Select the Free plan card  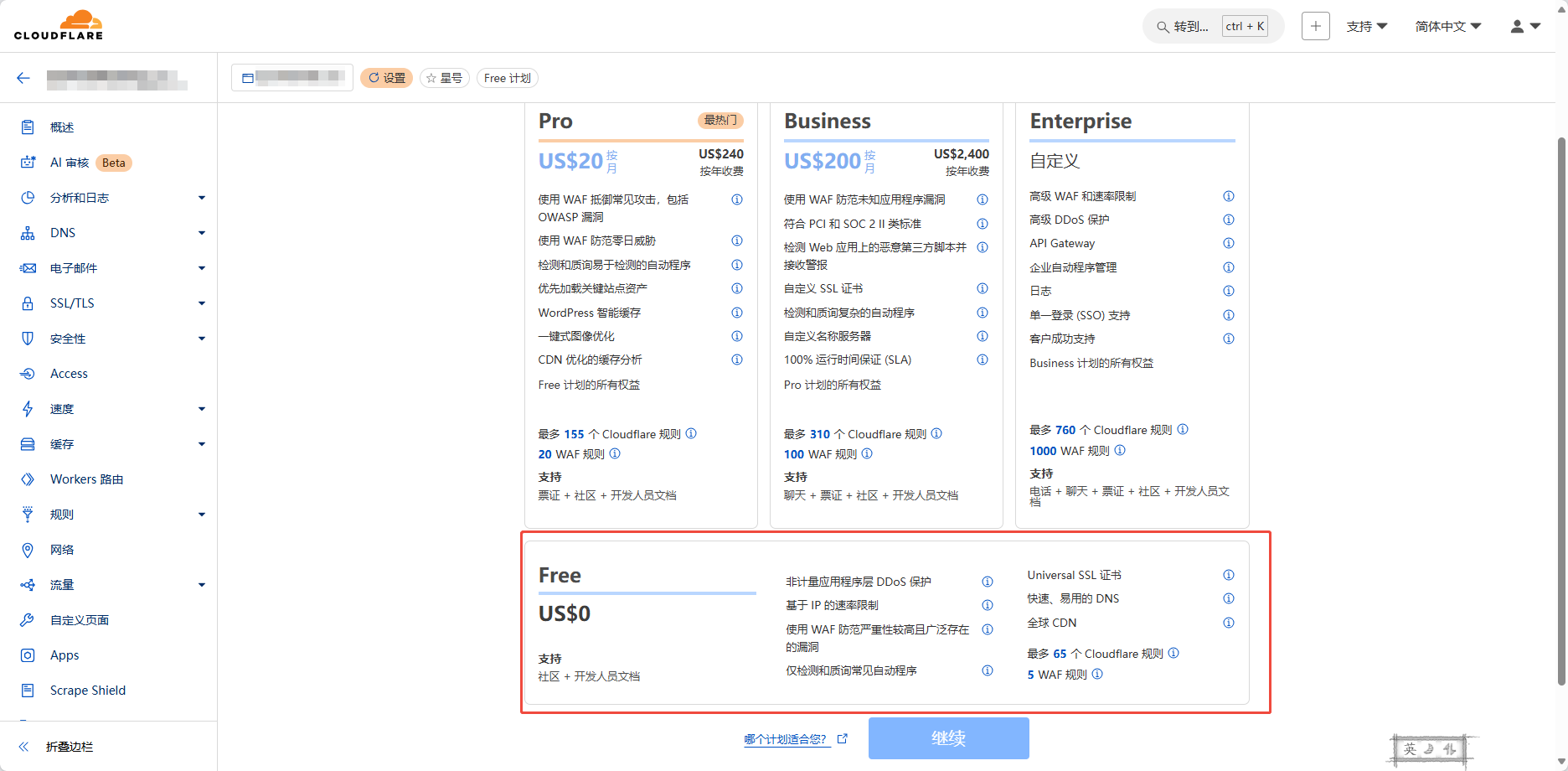pos(887,623)
